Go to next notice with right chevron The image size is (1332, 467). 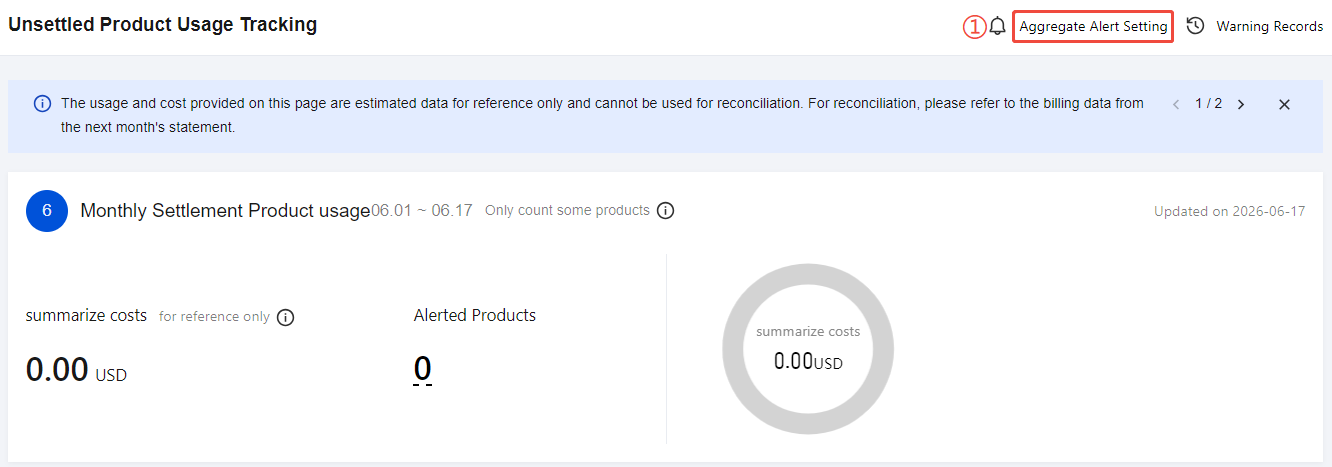[x=1241, y=104]
